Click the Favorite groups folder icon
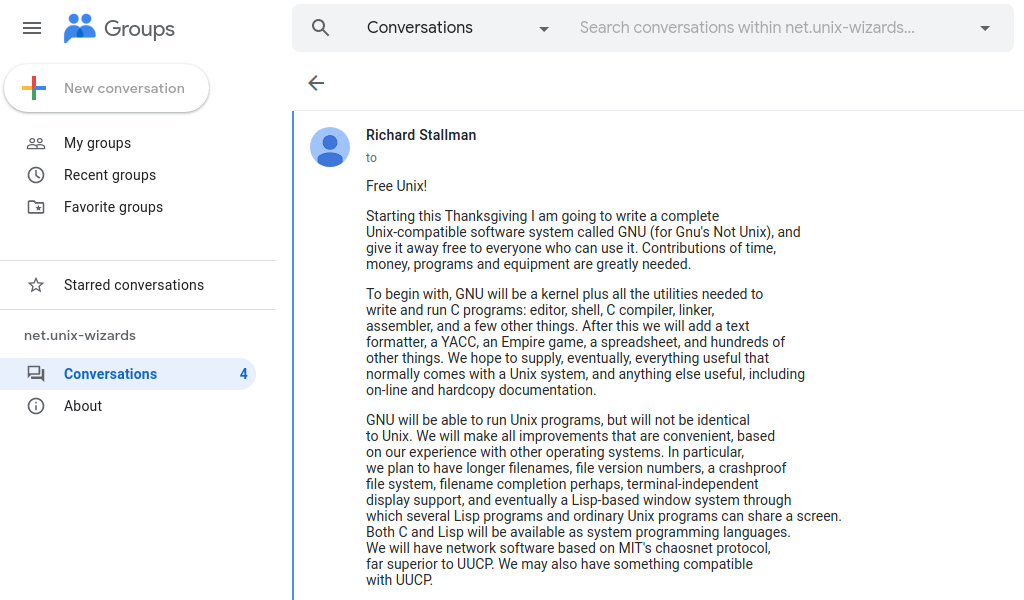 coord(36,207)
